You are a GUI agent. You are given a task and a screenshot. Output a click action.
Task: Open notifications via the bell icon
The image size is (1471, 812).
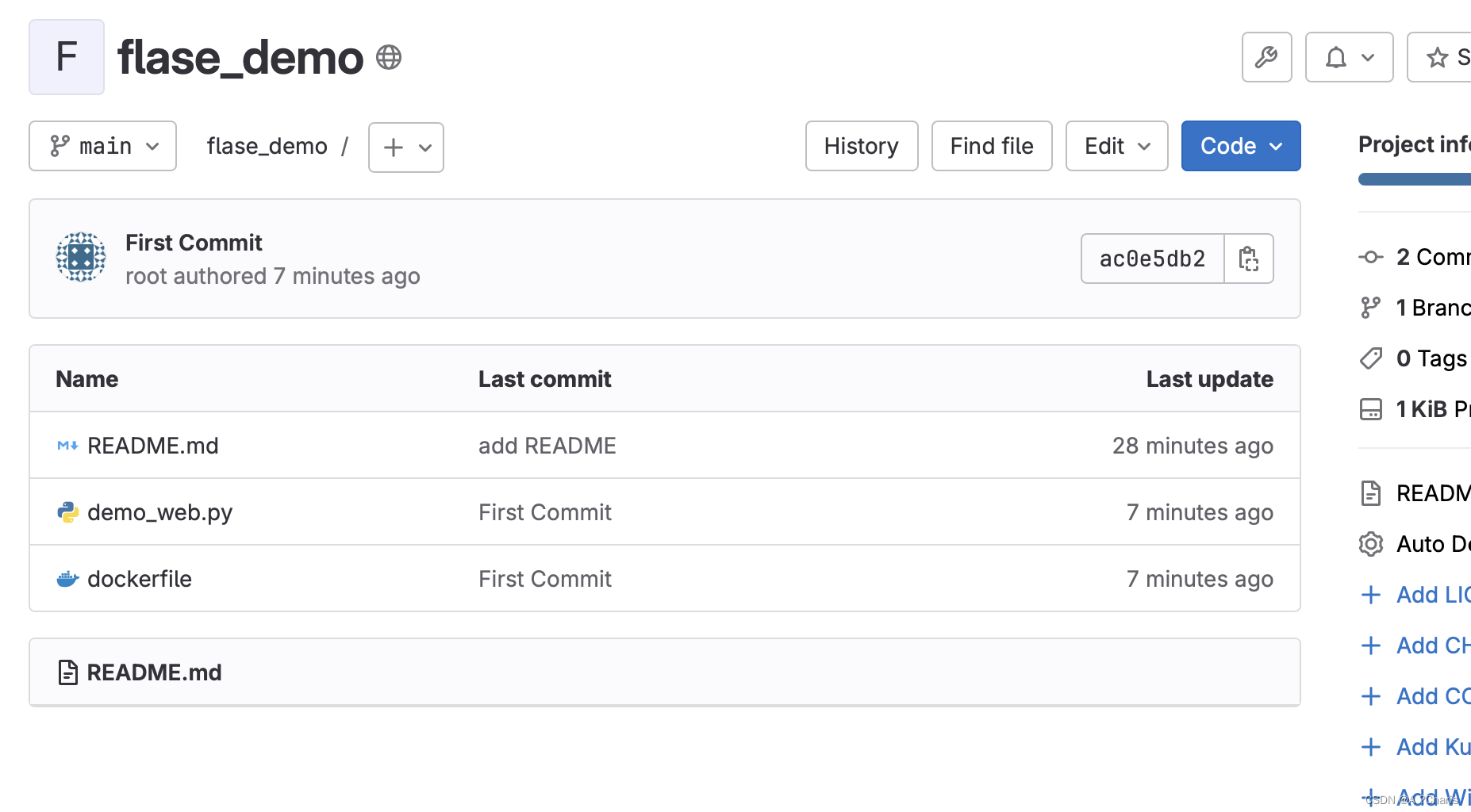coord(1337,56)
